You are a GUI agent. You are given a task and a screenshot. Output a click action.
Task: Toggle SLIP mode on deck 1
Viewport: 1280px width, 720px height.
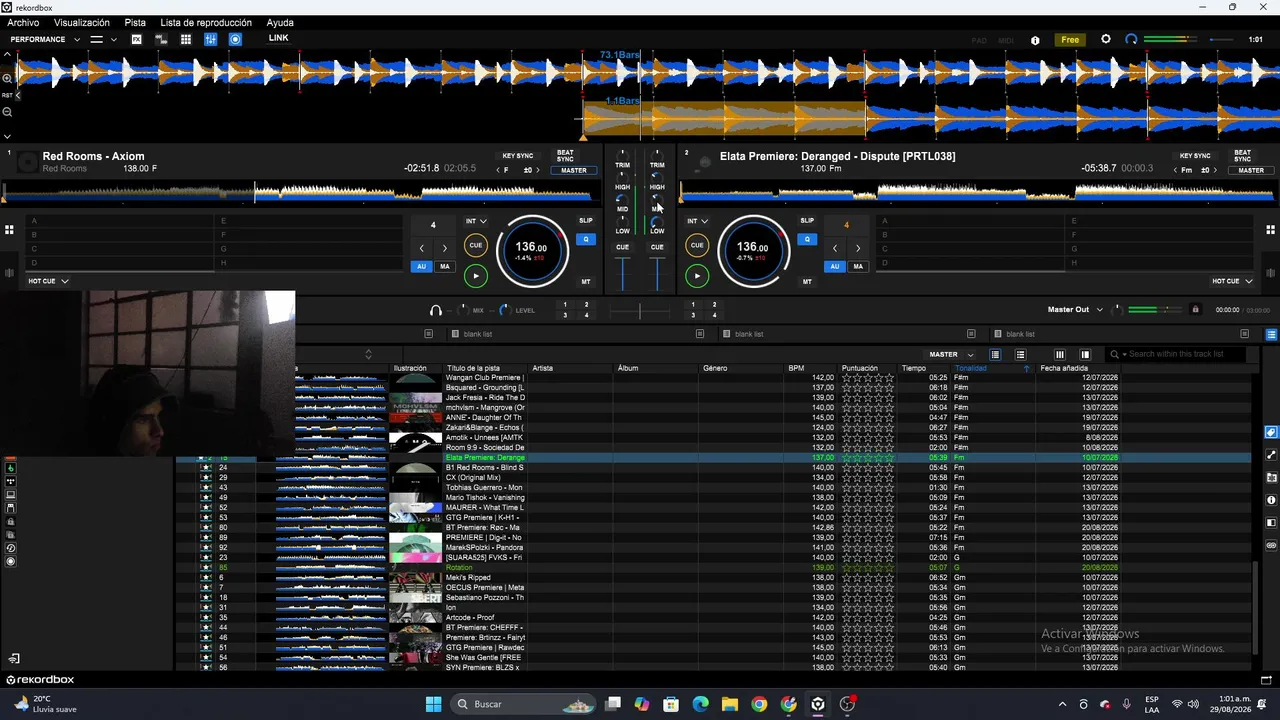pyautogui.click(x=586, y=221)
